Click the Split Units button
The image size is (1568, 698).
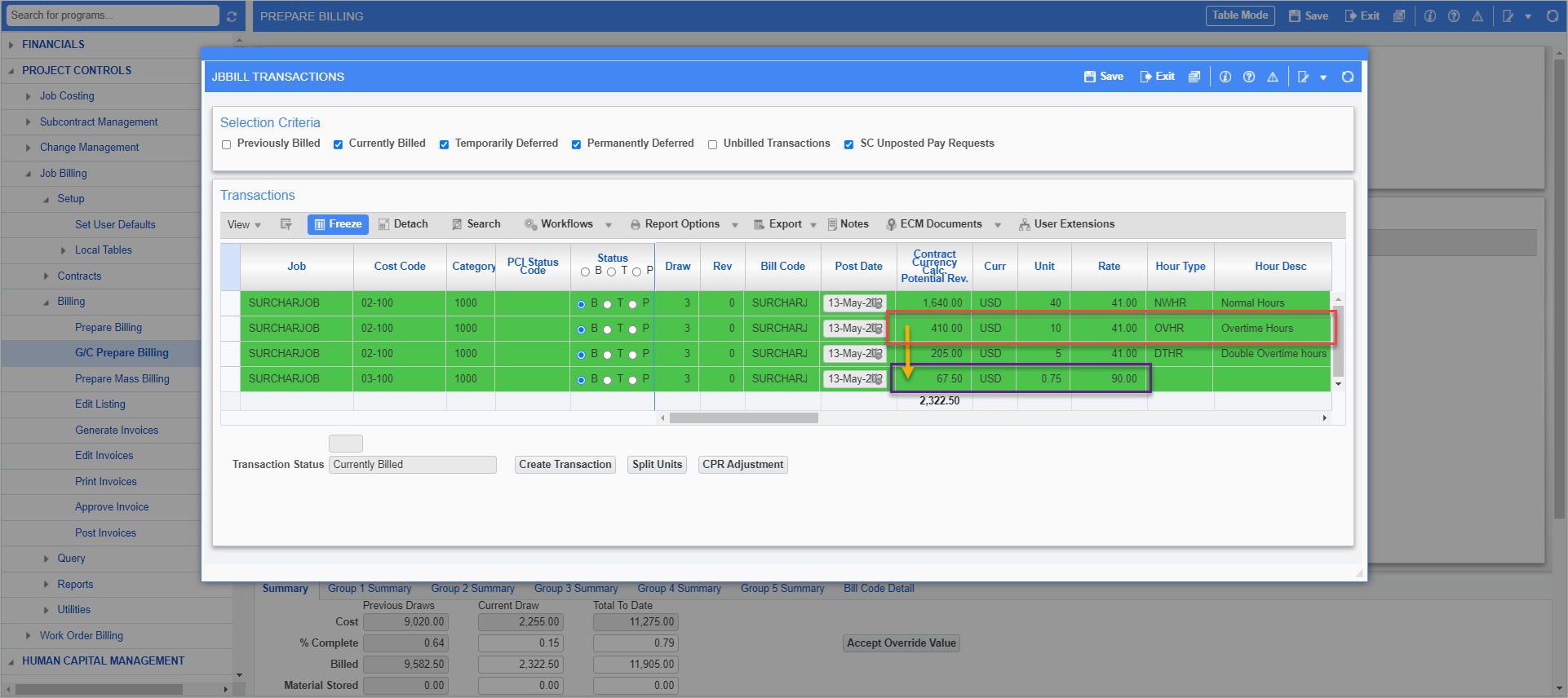tap(658, 465)
